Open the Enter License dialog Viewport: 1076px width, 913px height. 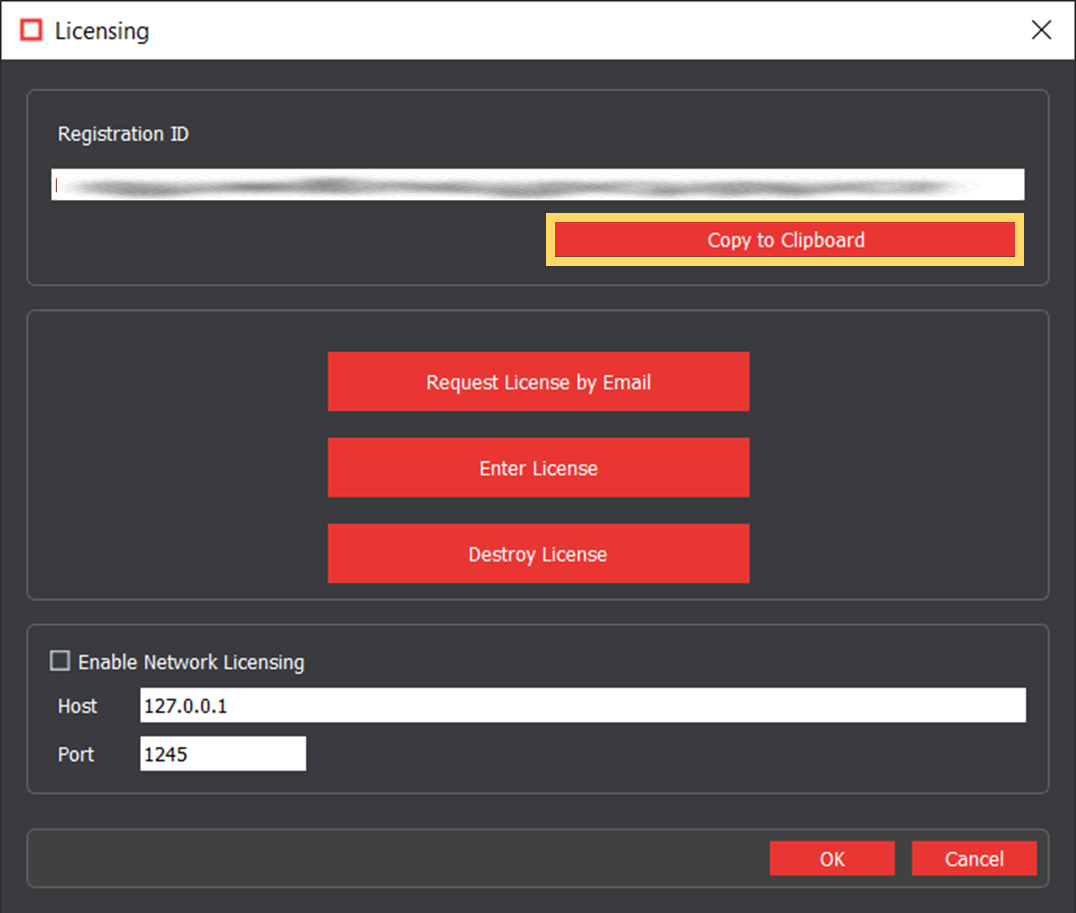coord(538,468)
